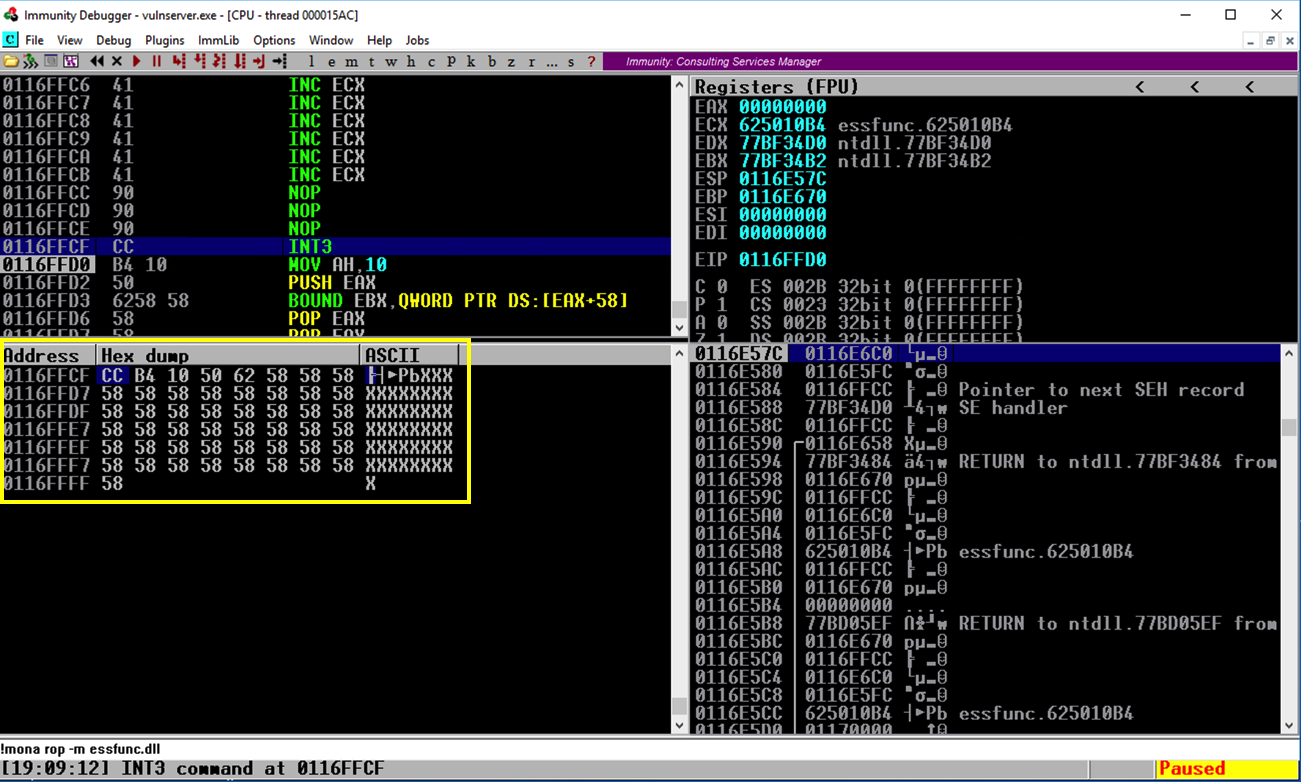Screen dimensions: 1301x782
Task: Show handles with the 'h' button
Action: pyautogui.click(x=411, y=62)
